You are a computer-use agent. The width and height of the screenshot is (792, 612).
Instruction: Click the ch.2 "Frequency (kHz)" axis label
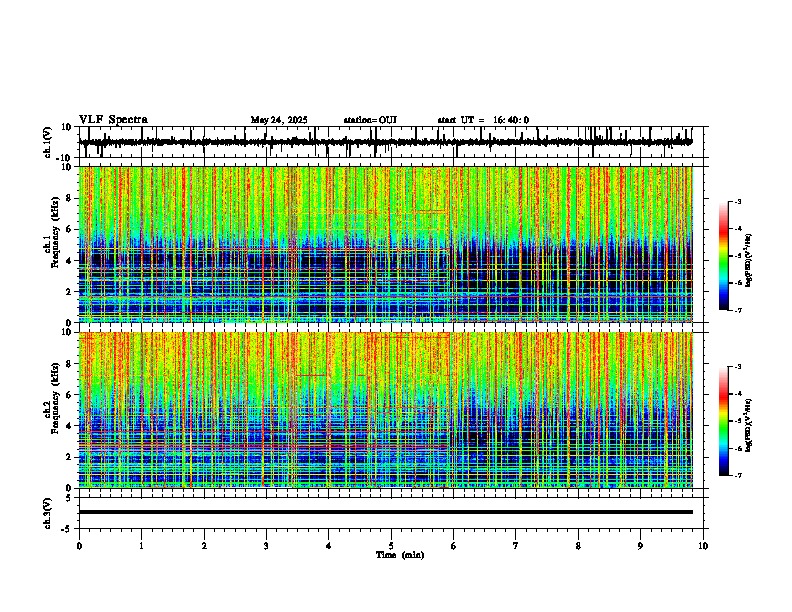tap(56, 398)
